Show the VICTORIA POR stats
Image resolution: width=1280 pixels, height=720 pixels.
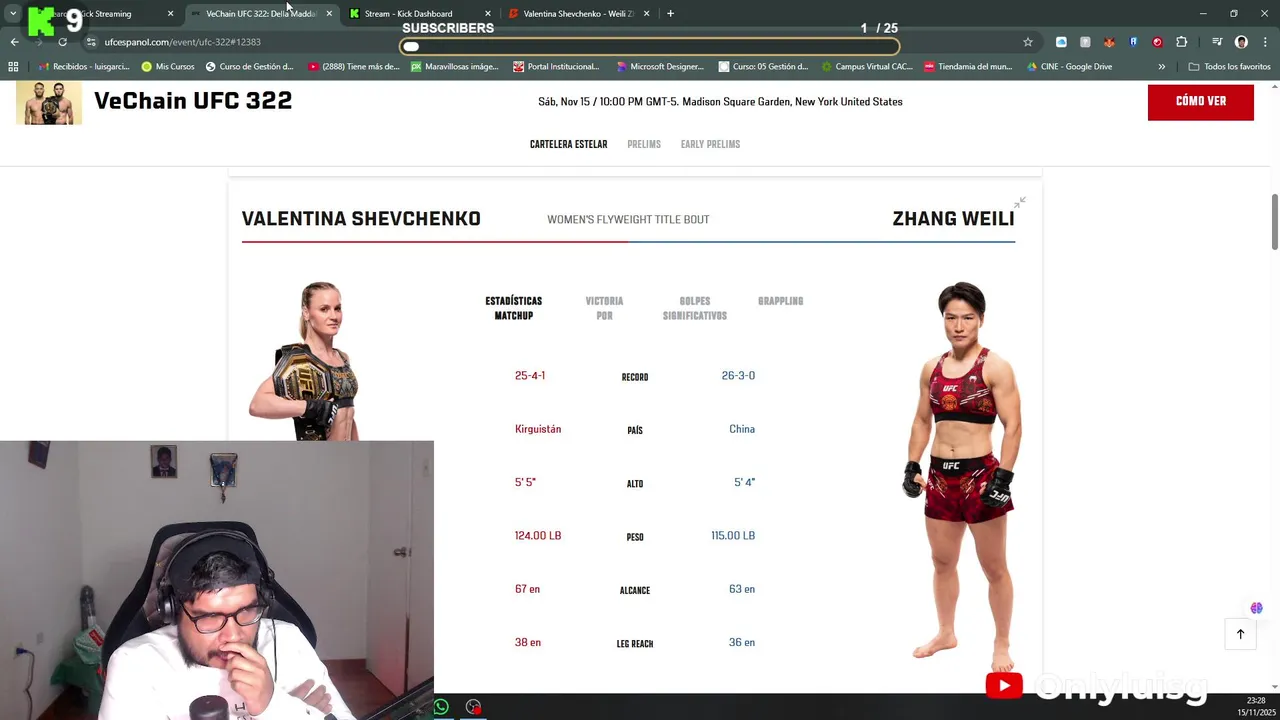(x=604, y=308)
